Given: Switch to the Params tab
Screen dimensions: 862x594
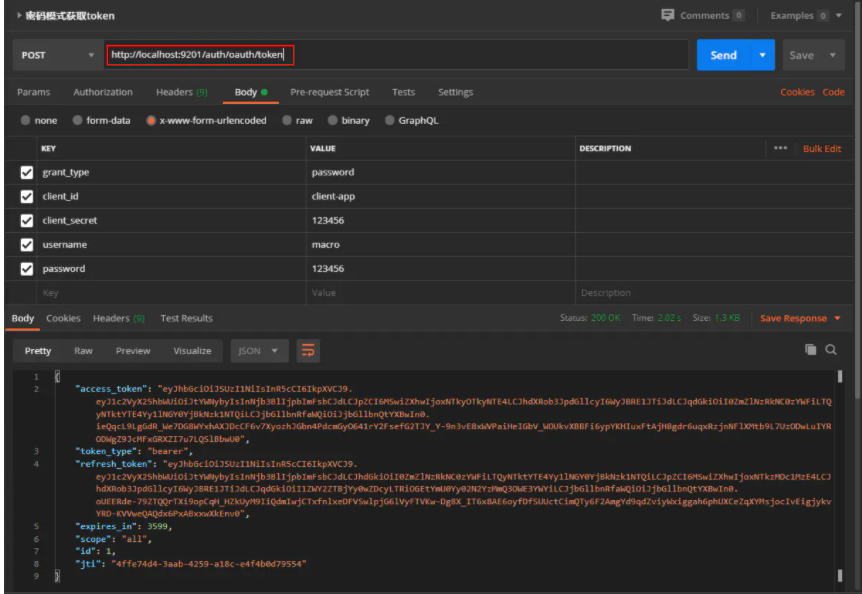Looking at the screenshot, I should pos(34,92).
